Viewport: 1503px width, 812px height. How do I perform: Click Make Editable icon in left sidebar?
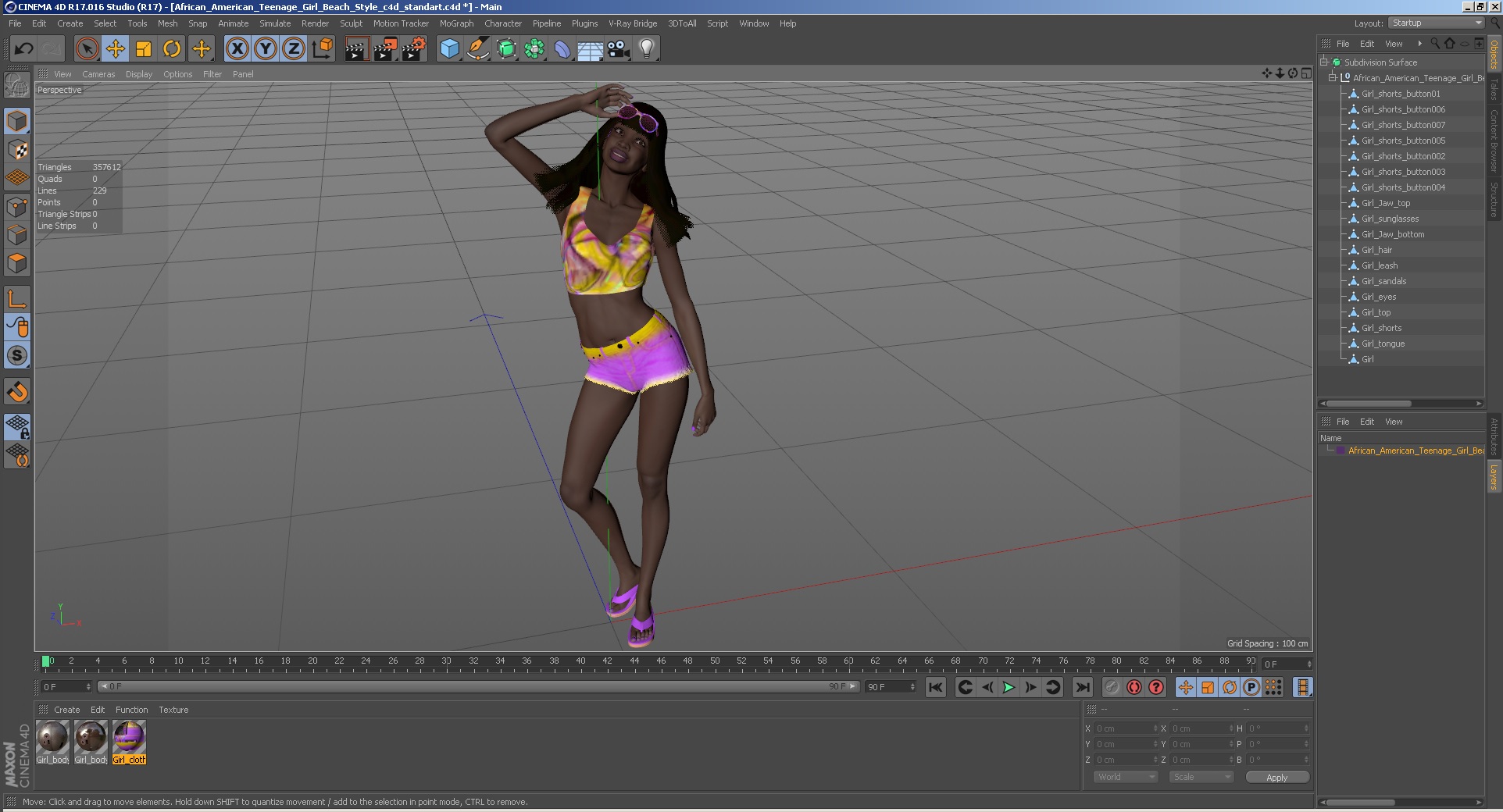[x=17, y=84]
